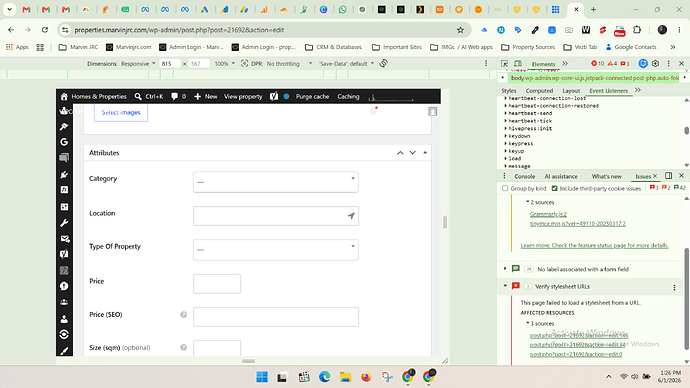Screen dimensions: 690x388
Task: Open Homes & Properties site menu
Action: pos(93,96)
